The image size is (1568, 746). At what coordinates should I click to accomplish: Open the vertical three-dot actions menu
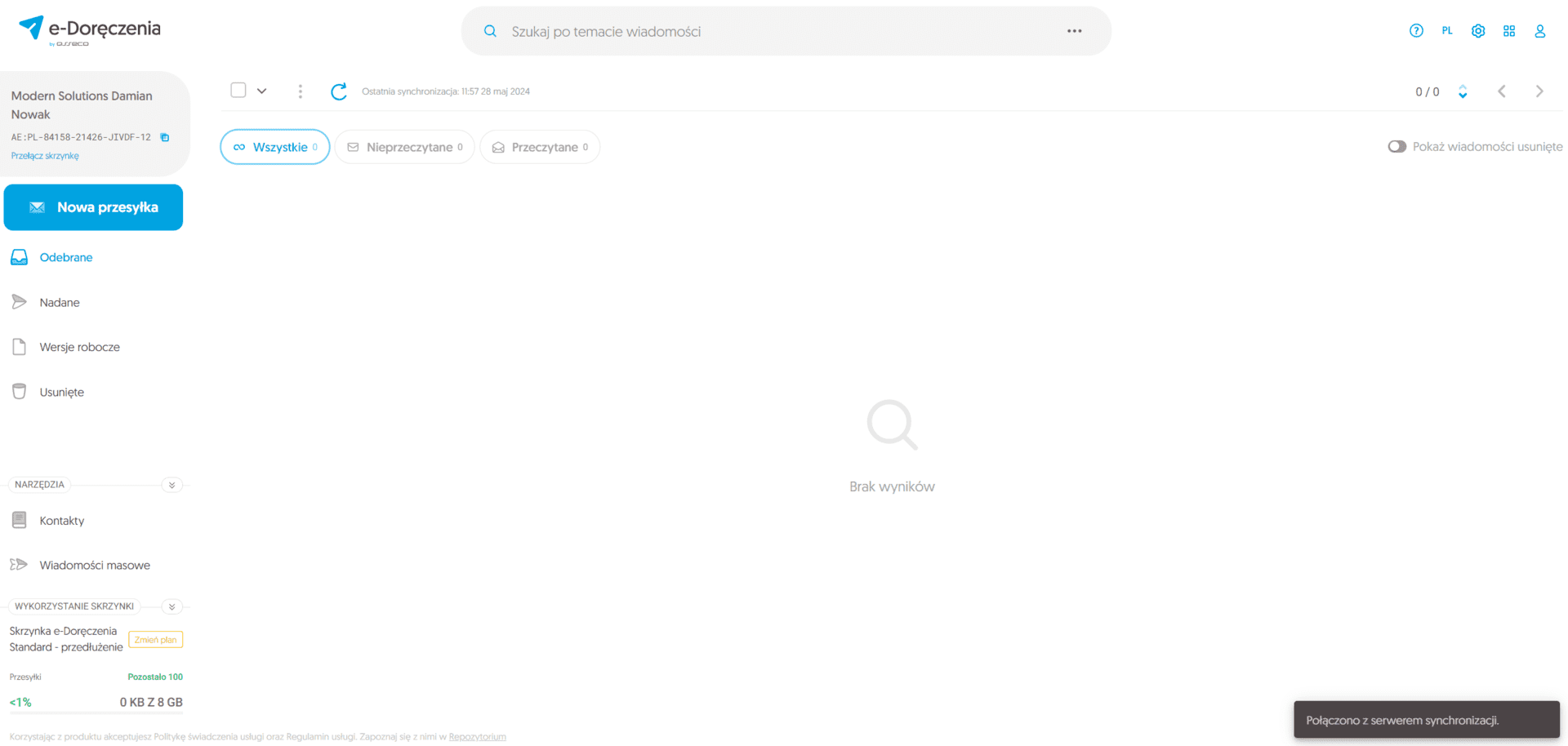pos(301,91)
